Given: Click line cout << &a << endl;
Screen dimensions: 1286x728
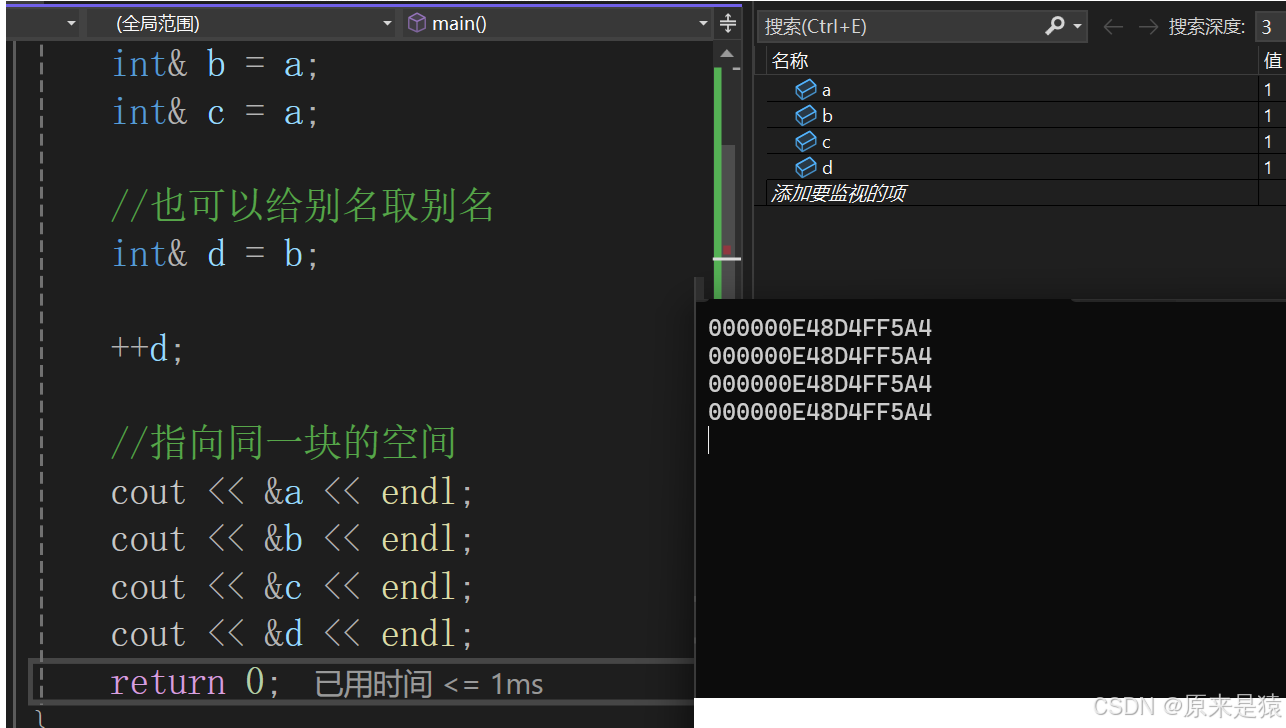Looking at the screenshot, I should coord(292,492).
